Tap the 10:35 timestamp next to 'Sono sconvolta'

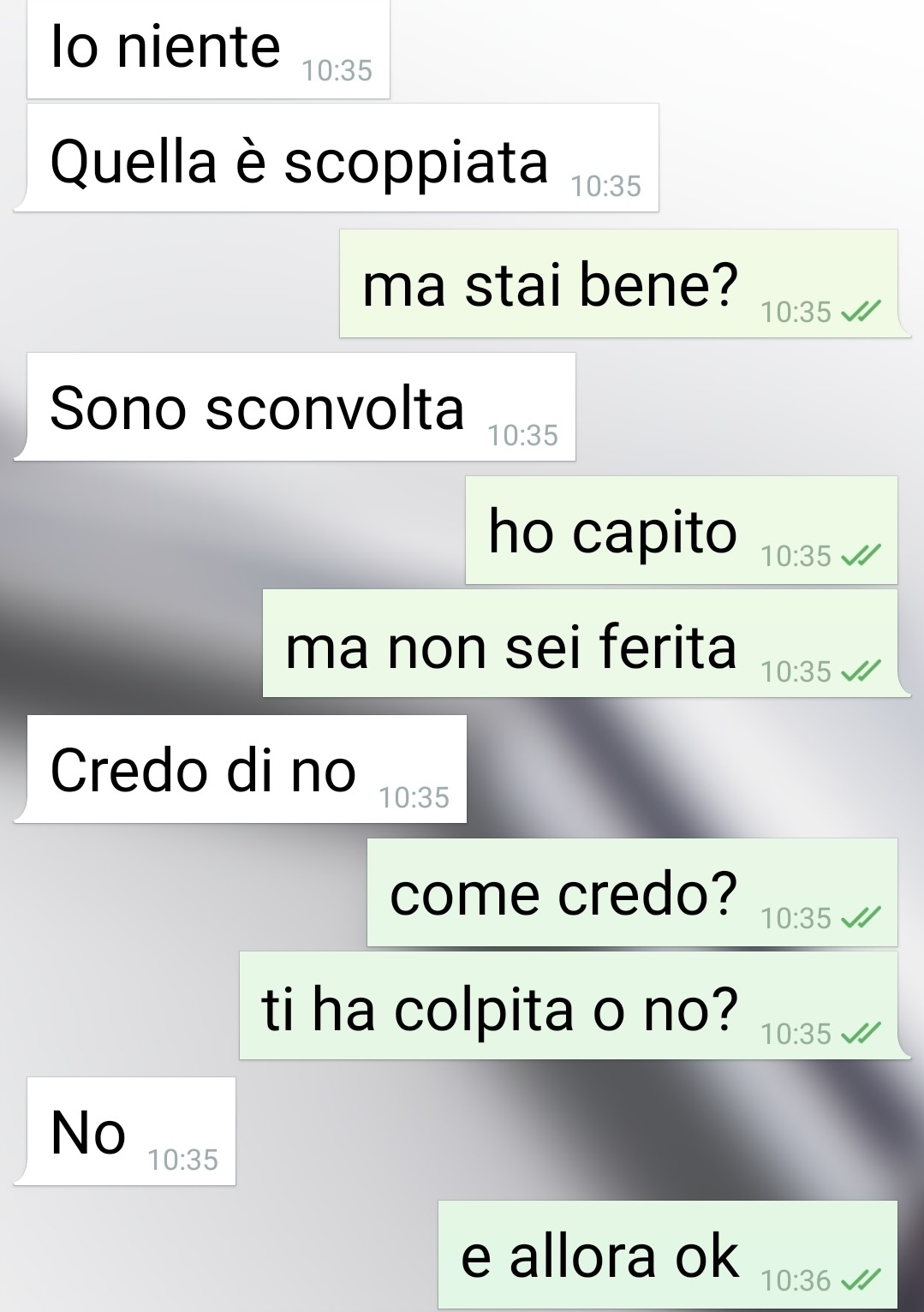click(522, 436)
